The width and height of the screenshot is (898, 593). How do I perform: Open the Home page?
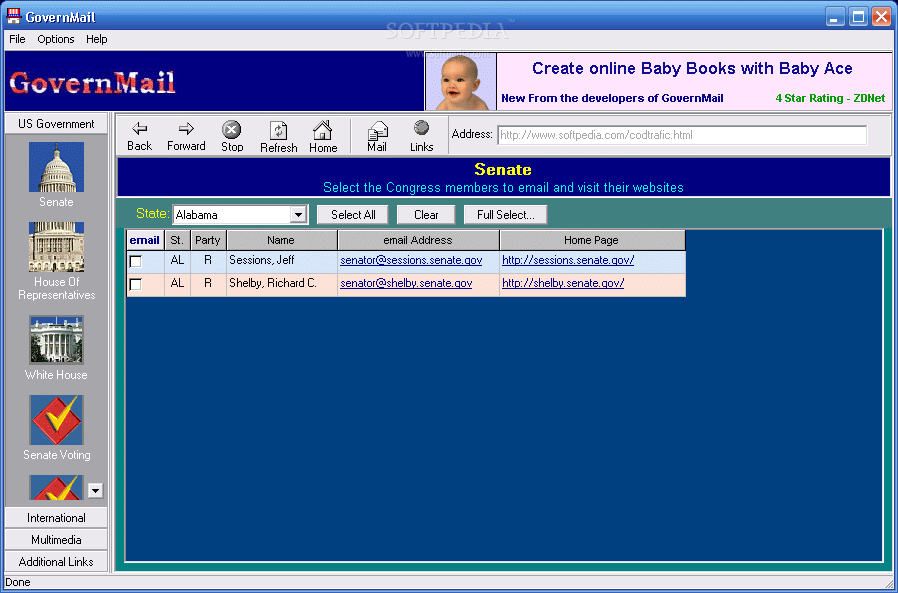(x=323, y=136)
